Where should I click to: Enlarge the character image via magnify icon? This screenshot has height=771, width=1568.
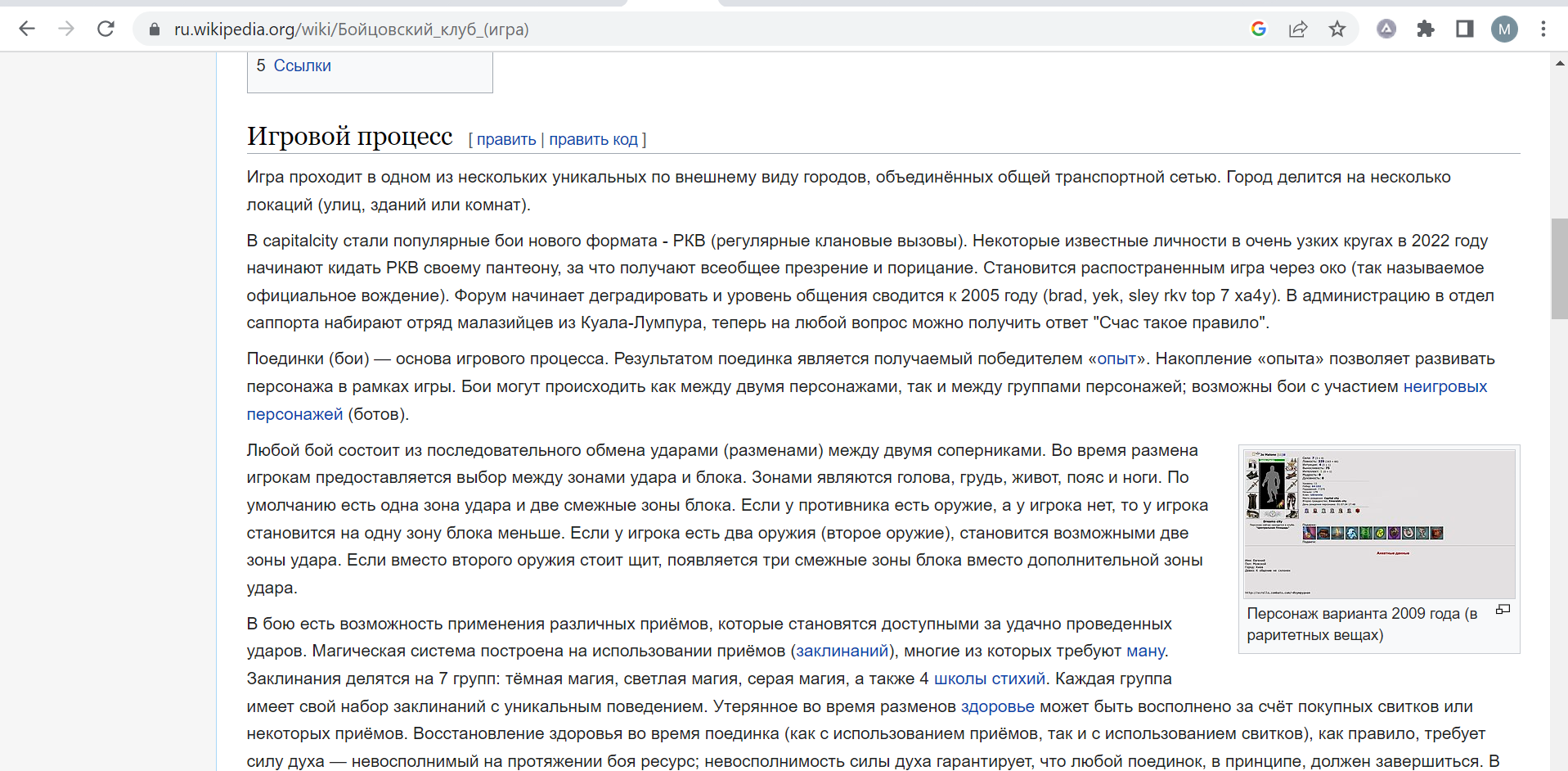[1503, 609]
